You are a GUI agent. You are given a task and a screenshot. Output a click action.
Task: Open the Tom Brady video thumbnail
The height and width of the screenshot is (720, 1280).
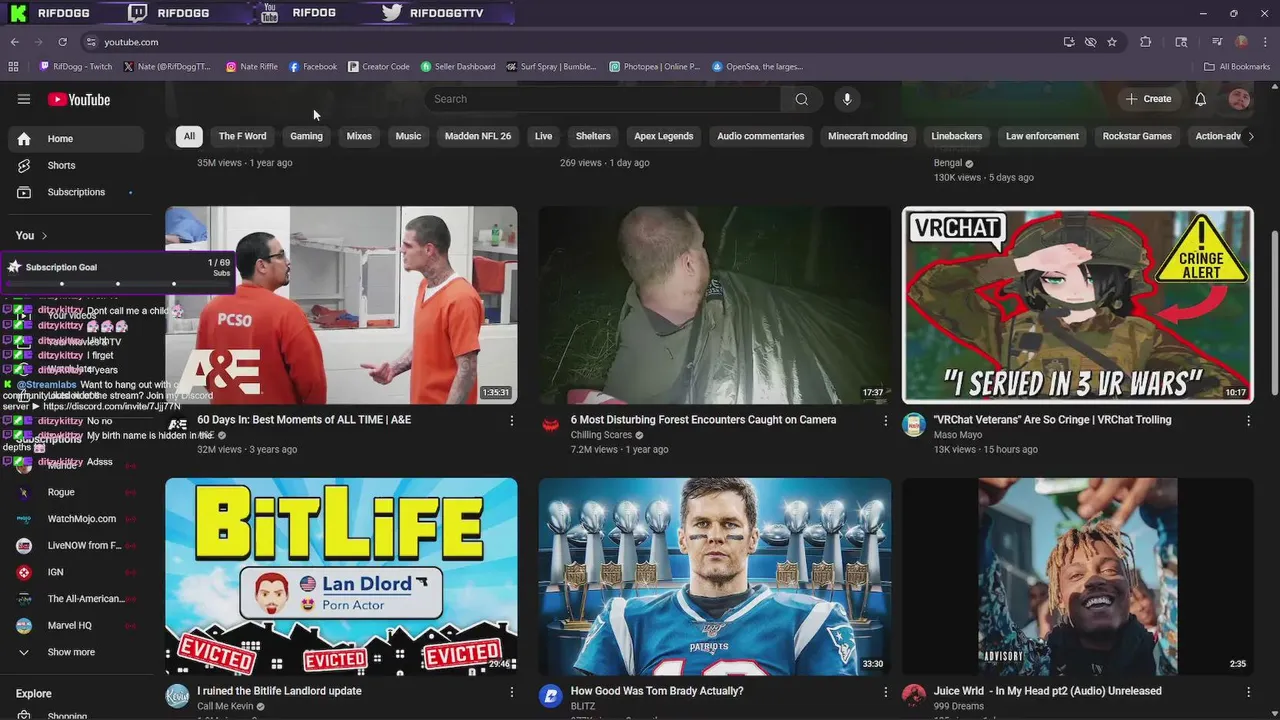(715, 577)
